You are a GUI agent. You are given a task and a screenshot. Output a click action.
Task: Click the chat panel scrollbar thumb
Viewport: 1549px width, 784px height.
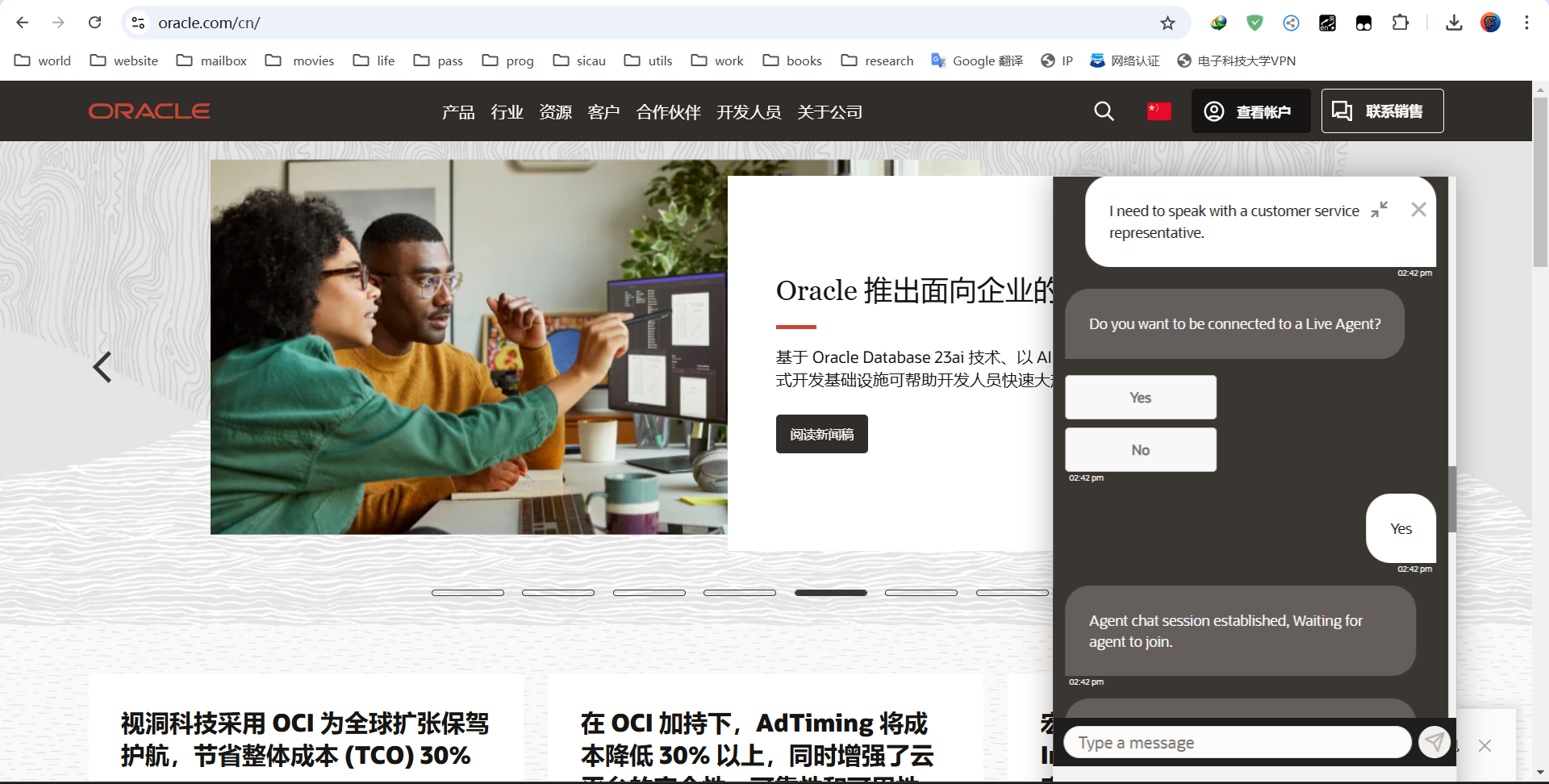[1452, 498]
